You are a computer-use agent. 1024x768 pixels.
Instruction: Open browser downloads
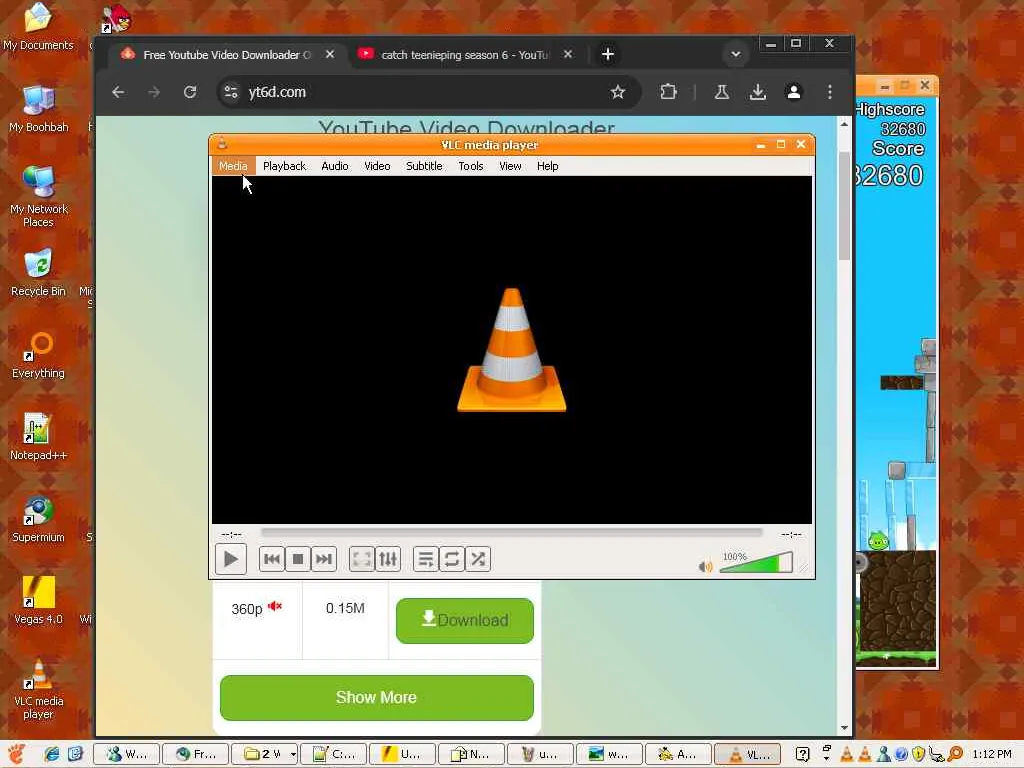tap(758, 92)
